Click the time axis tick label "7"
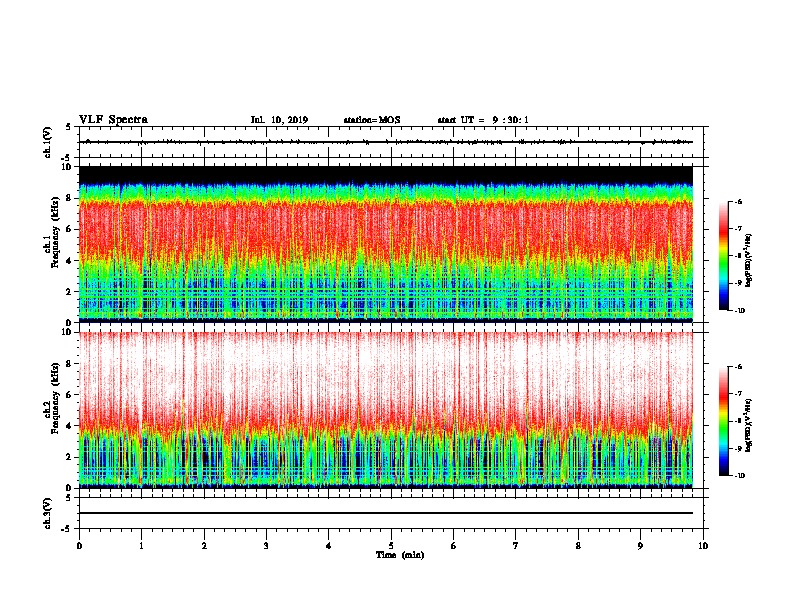792x612 pixels. pyautogui.click(x=516, y=545)
